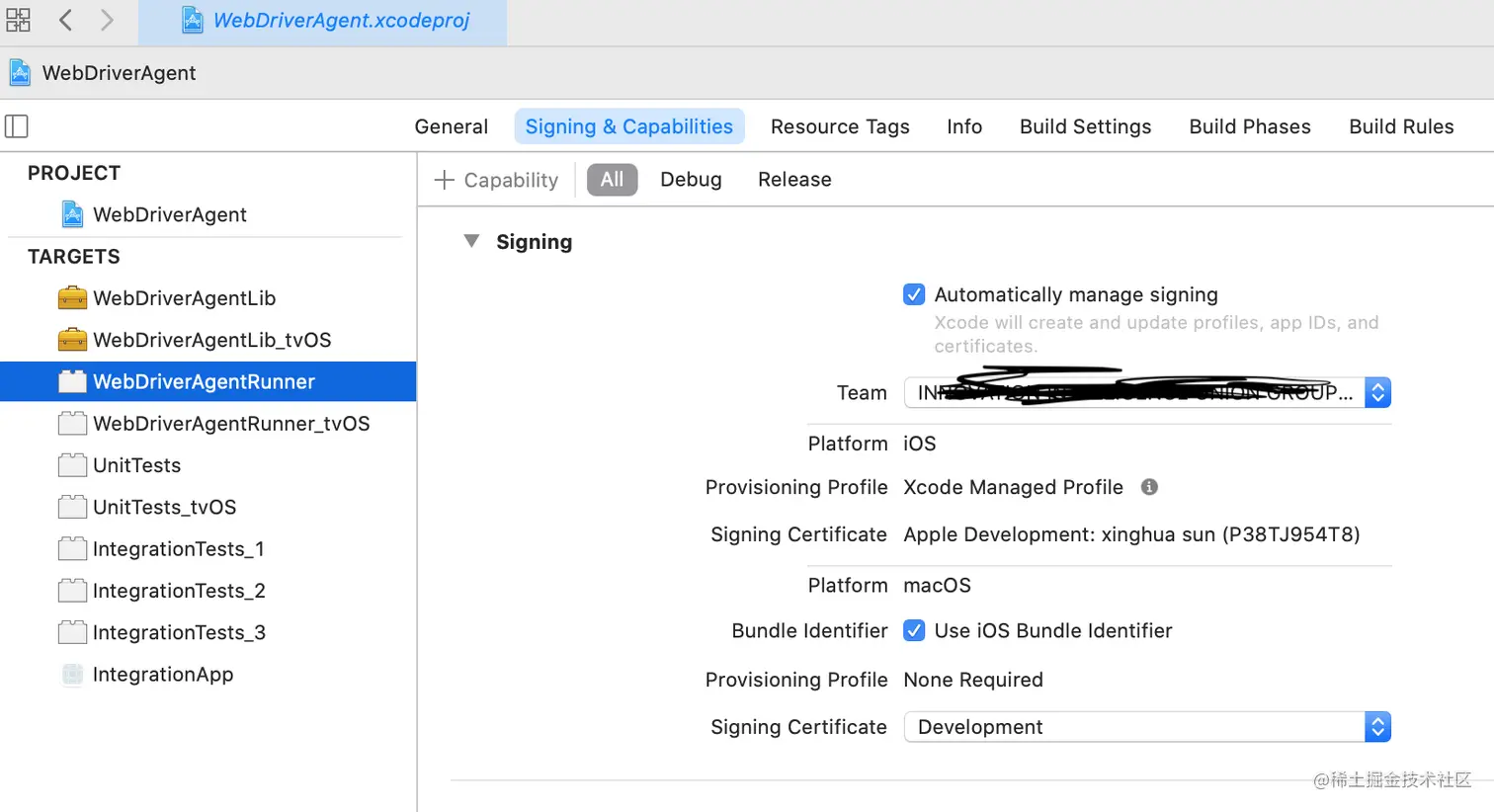
Task: Click the WebDriverAgent breadcrumb project icon
Action: click(x=20, y=72)
